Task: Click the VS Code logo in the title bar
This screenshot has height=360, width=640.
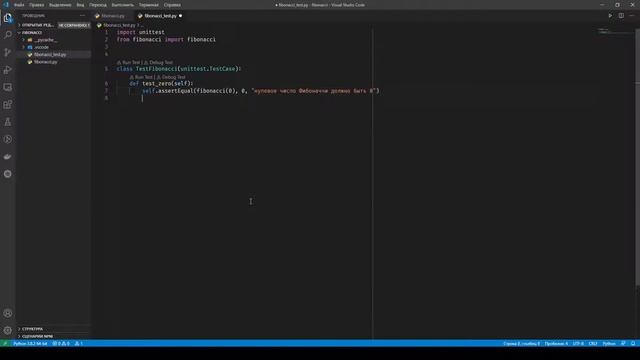Action: 6,5
